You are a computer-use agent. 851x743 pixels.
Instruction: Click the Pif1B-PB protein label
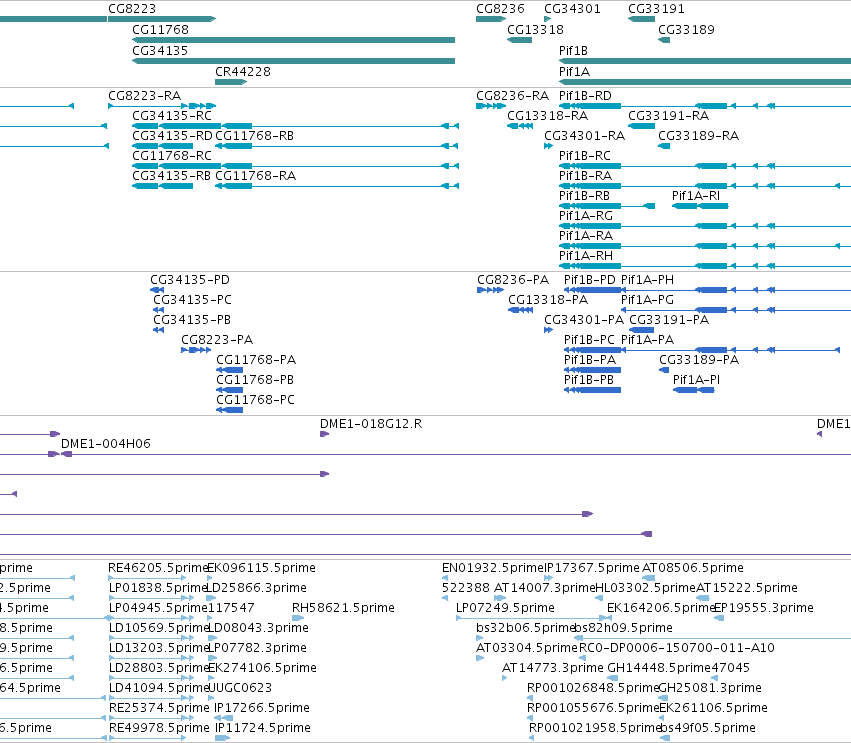589,380
